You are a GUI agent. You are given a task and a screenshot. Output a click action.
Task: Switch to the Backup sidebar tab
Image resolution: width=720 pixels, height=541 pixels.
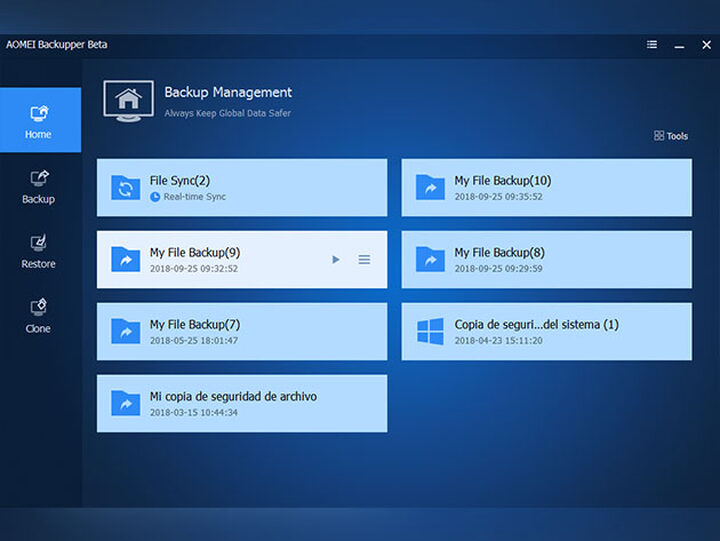click(39, 186)
